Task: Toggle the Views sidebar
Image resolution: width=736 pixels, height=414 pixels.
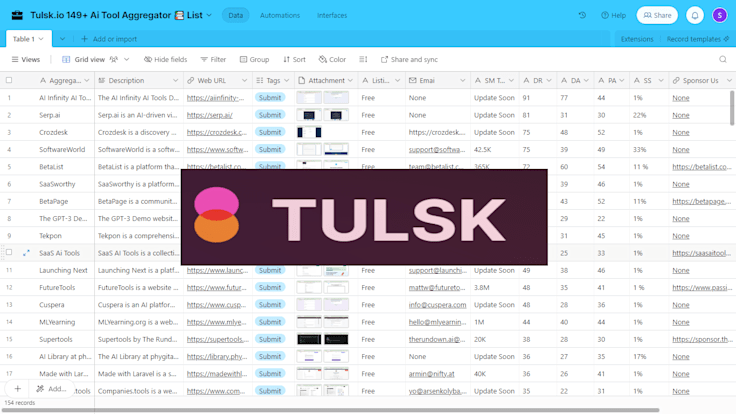Action: (26, 60)
